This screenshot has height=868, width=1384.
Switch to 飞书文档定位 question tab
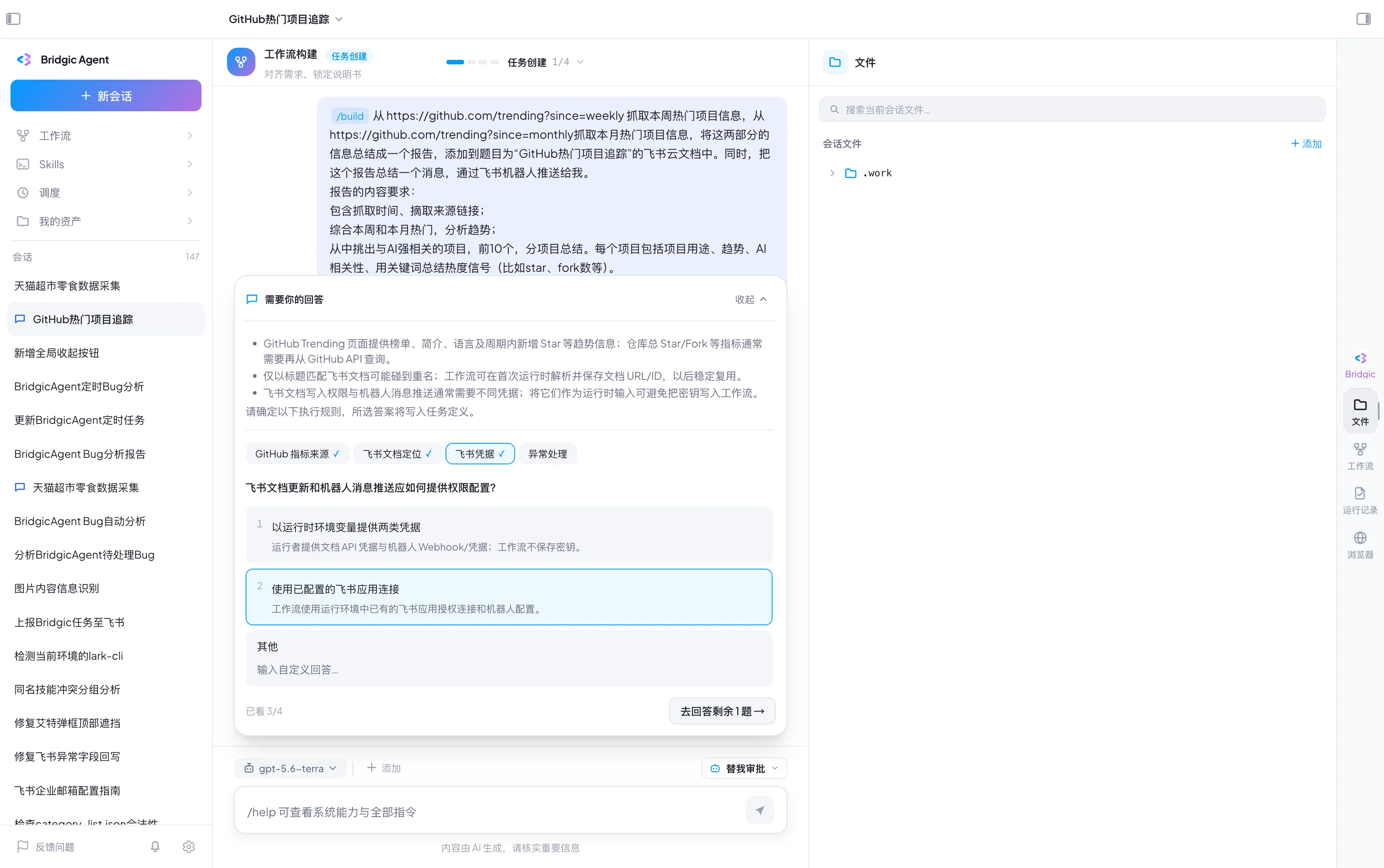[397, 453]
